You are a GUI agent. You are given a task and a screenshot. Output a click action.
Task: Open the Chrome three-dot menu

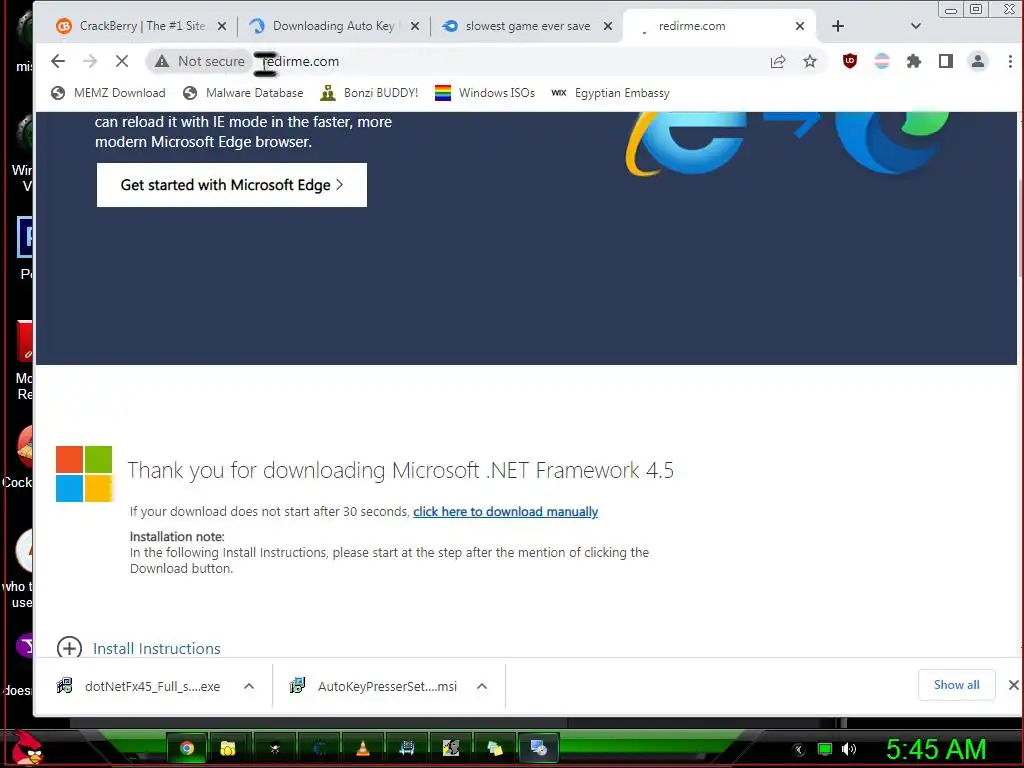pyautogui.click(x=1010, y=61)
